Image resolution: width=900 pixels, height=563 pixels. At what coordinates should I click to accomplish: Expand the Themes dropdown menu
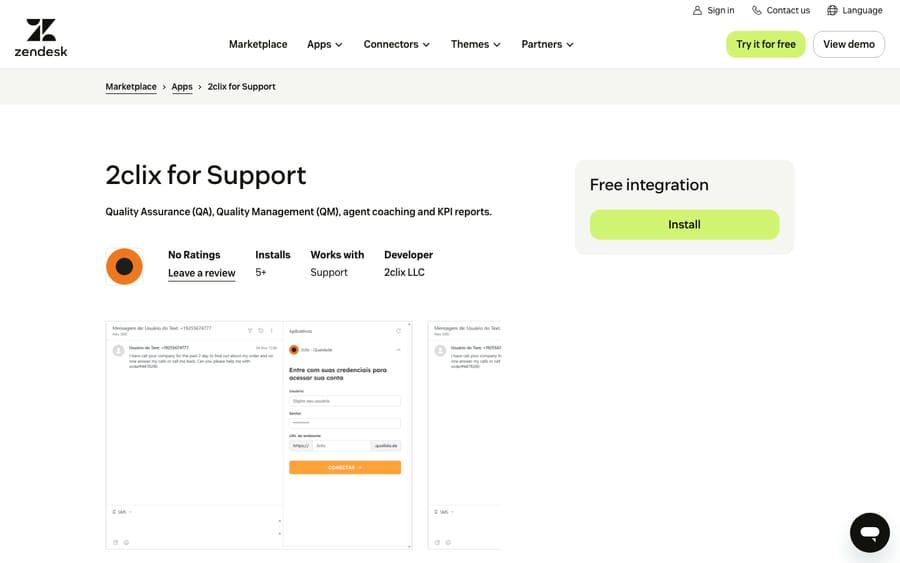[475, 44]
